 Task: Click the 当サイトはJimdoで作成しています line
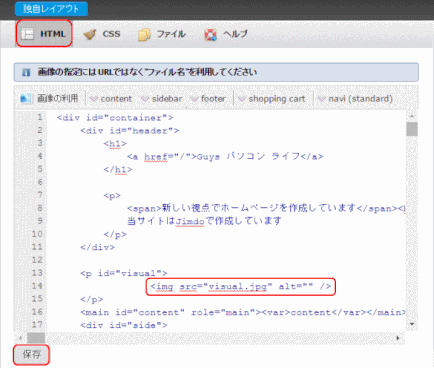(204, 221)
